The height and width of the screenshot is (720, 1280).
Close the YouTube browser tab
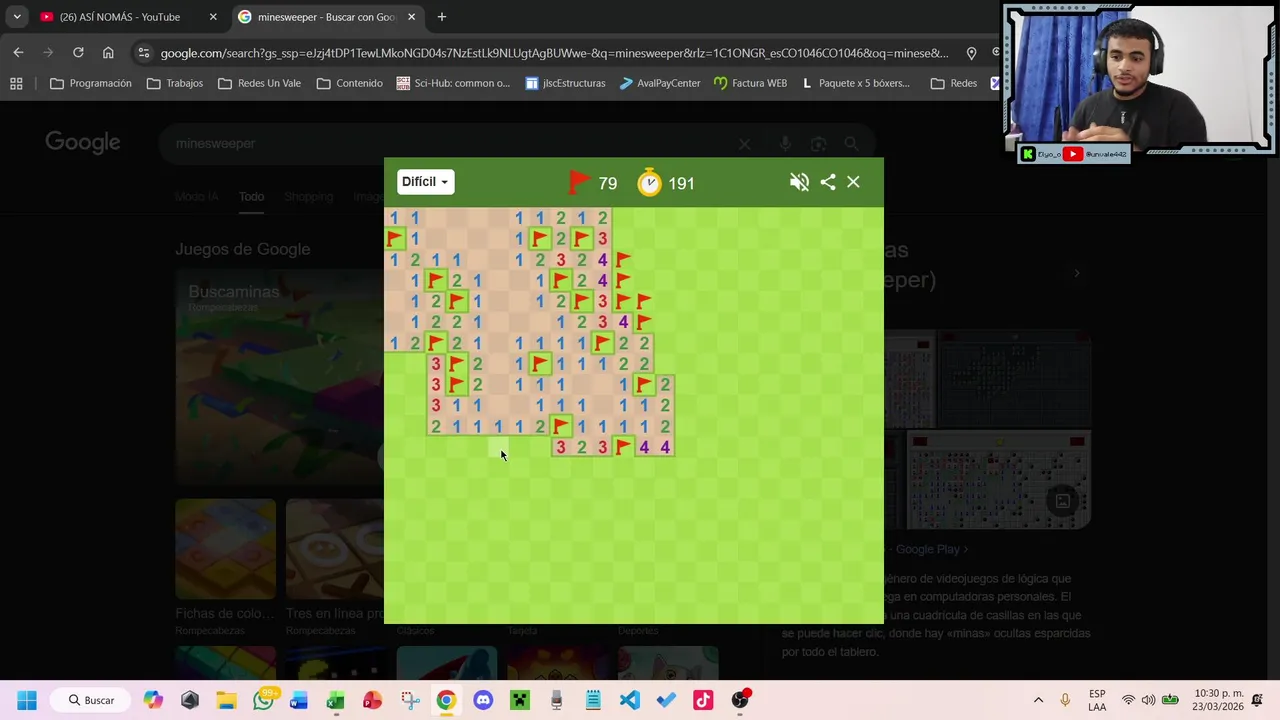(213, 17)
